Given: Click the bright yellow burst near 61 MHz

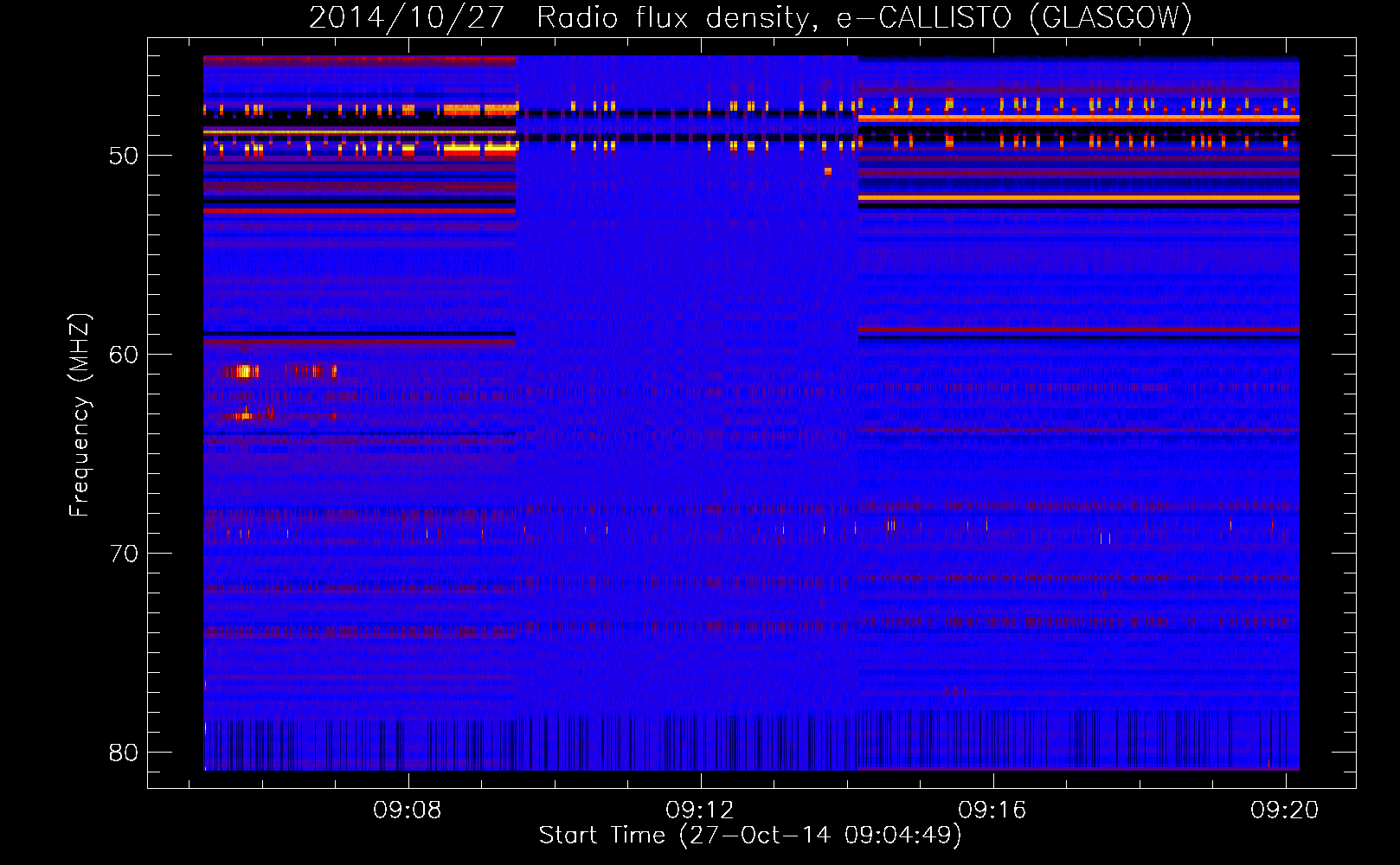Looking at the screenshot, I should 245,371.
